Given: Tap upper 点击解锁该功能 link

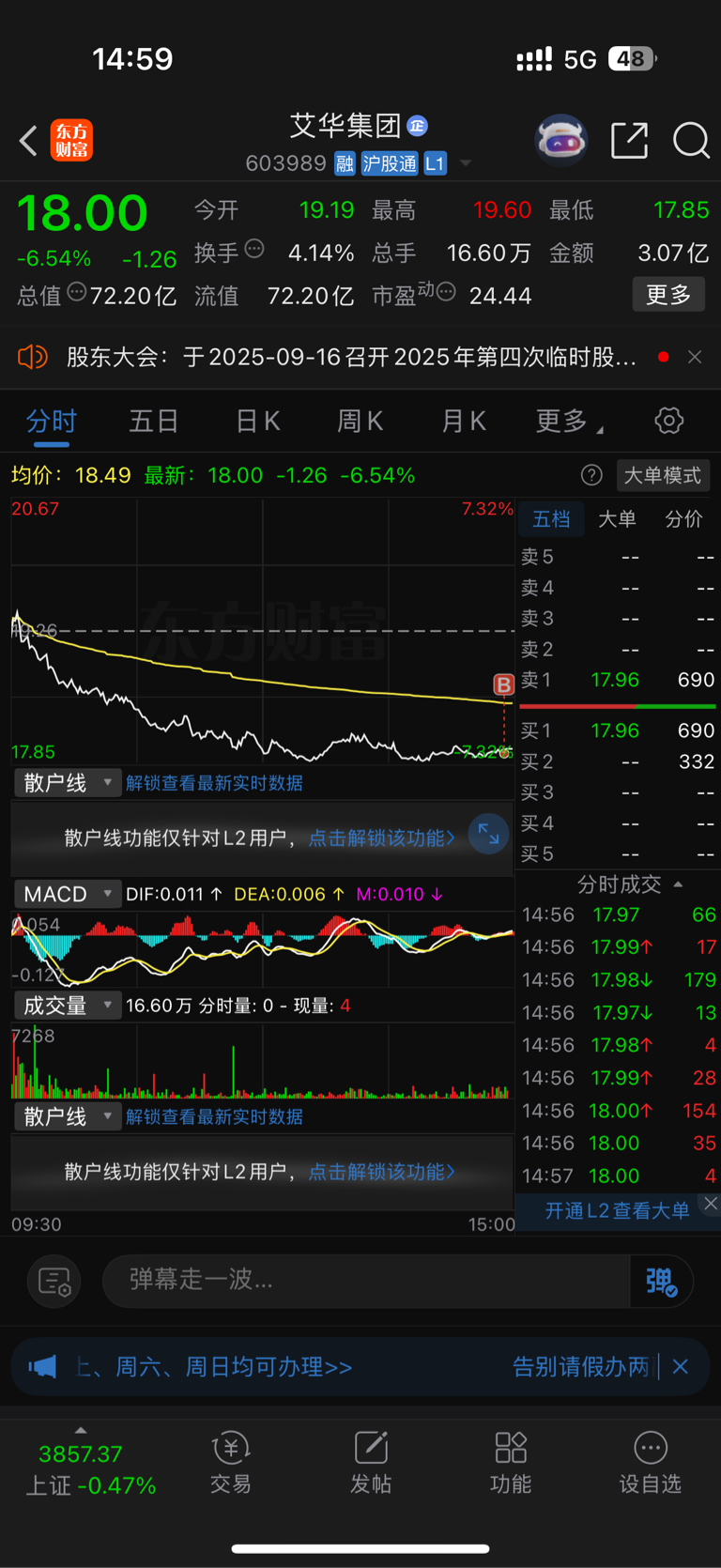Looking at the screenshot, I should [x=381, y=838].
